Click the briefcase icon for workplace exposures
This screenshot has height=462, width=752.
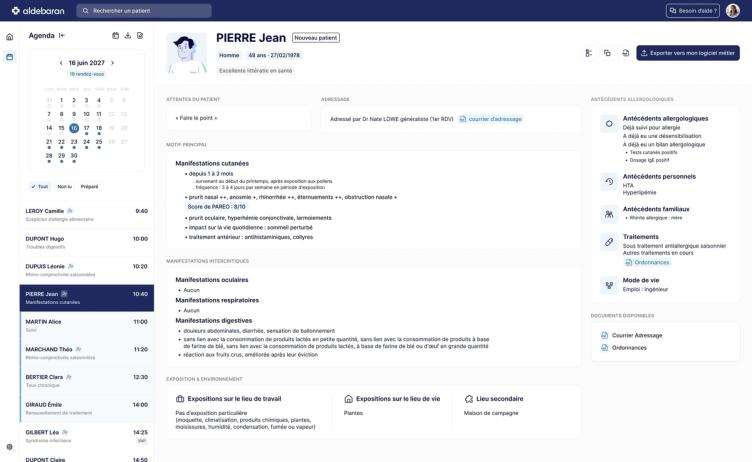pyautogui.click(x=180, y=399)
